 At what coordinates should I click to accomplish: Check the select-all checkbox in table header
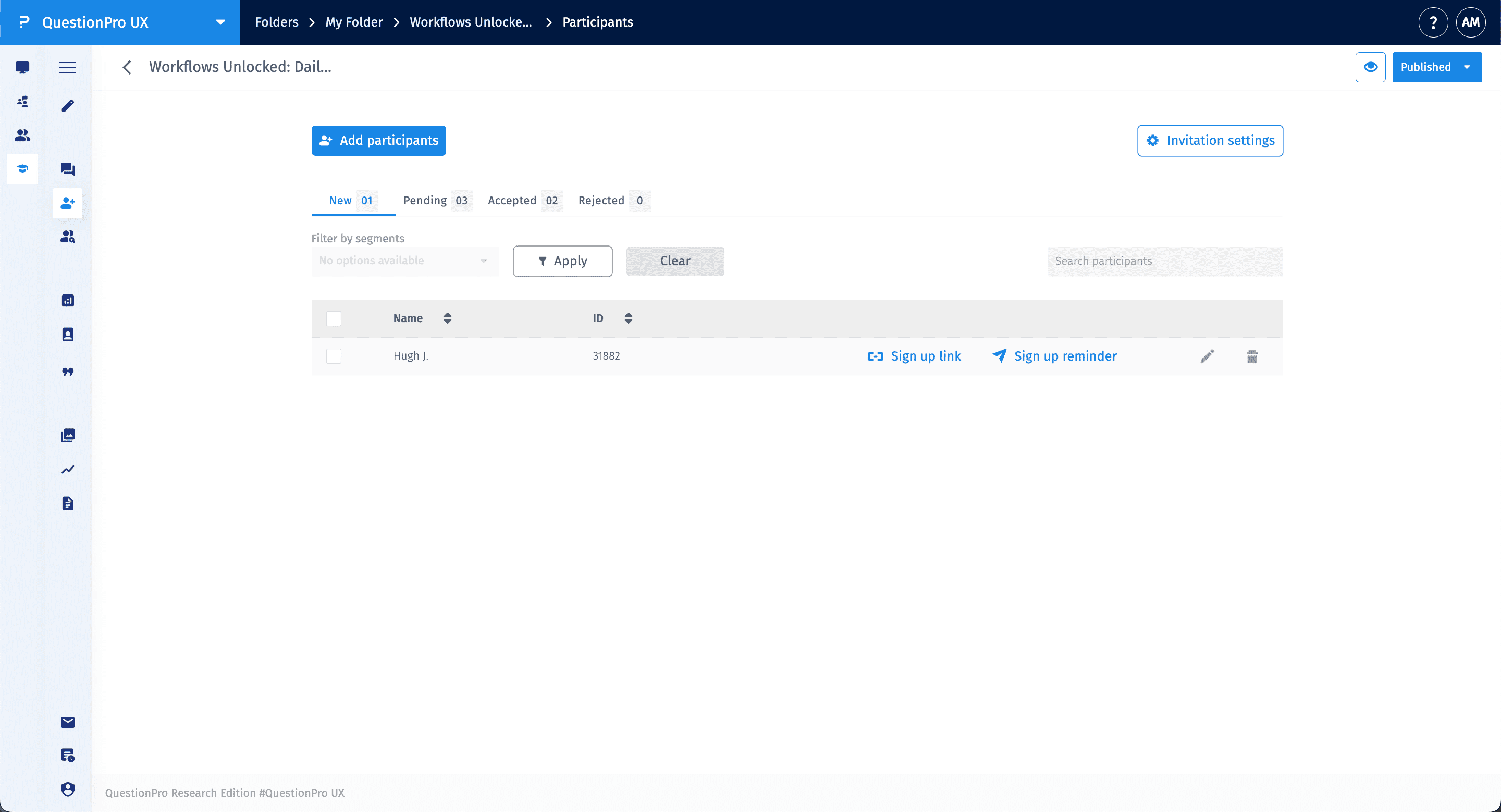(x=334, y=318)
